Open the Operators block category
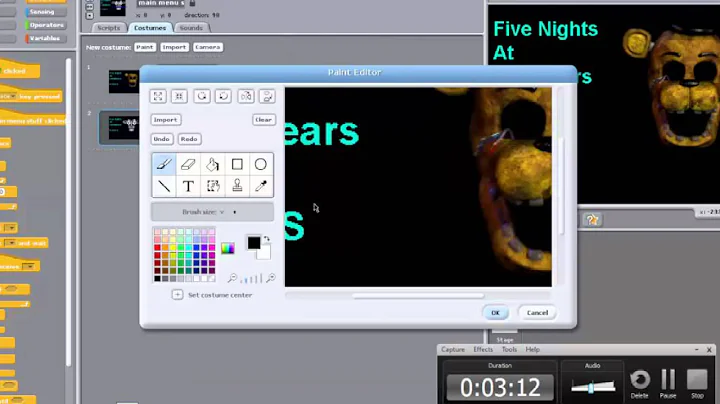Image resolution: width=720 pixels, height=404 pixels. tap(46, 25)
